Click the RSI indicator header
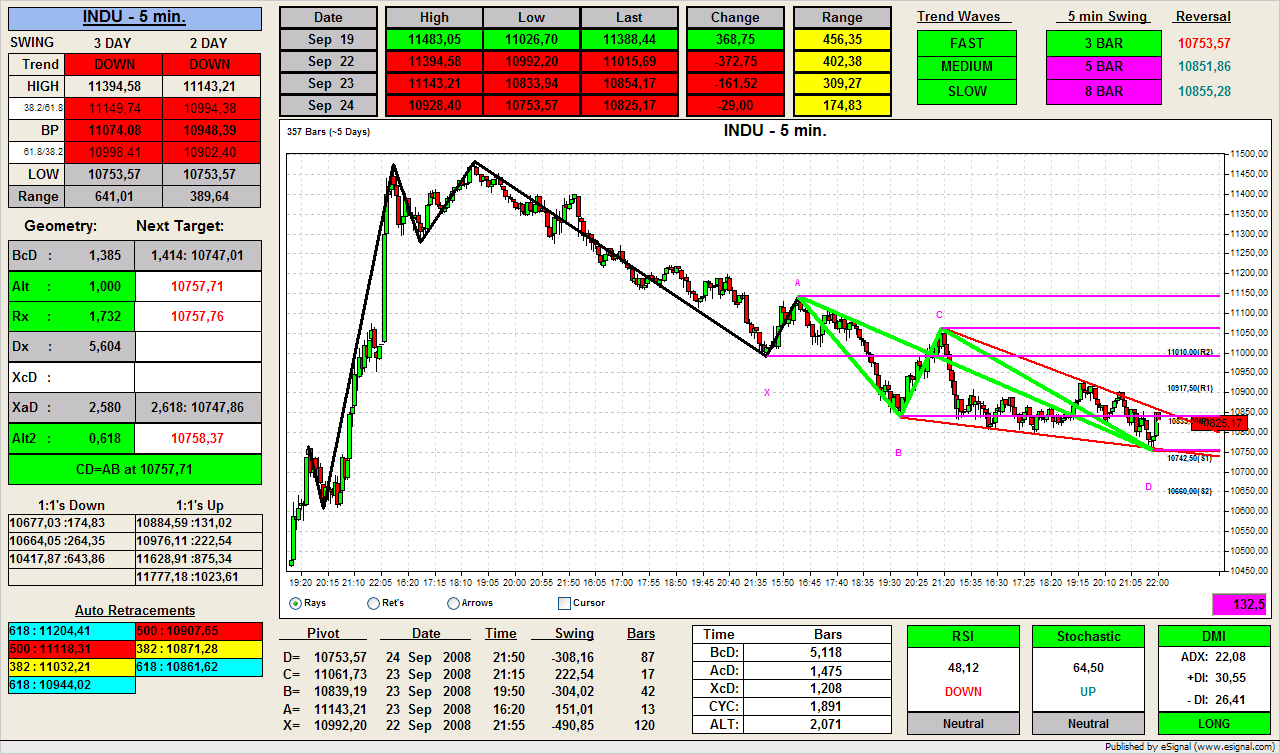Screen dimensions: 1280x754 pos(963,637)
